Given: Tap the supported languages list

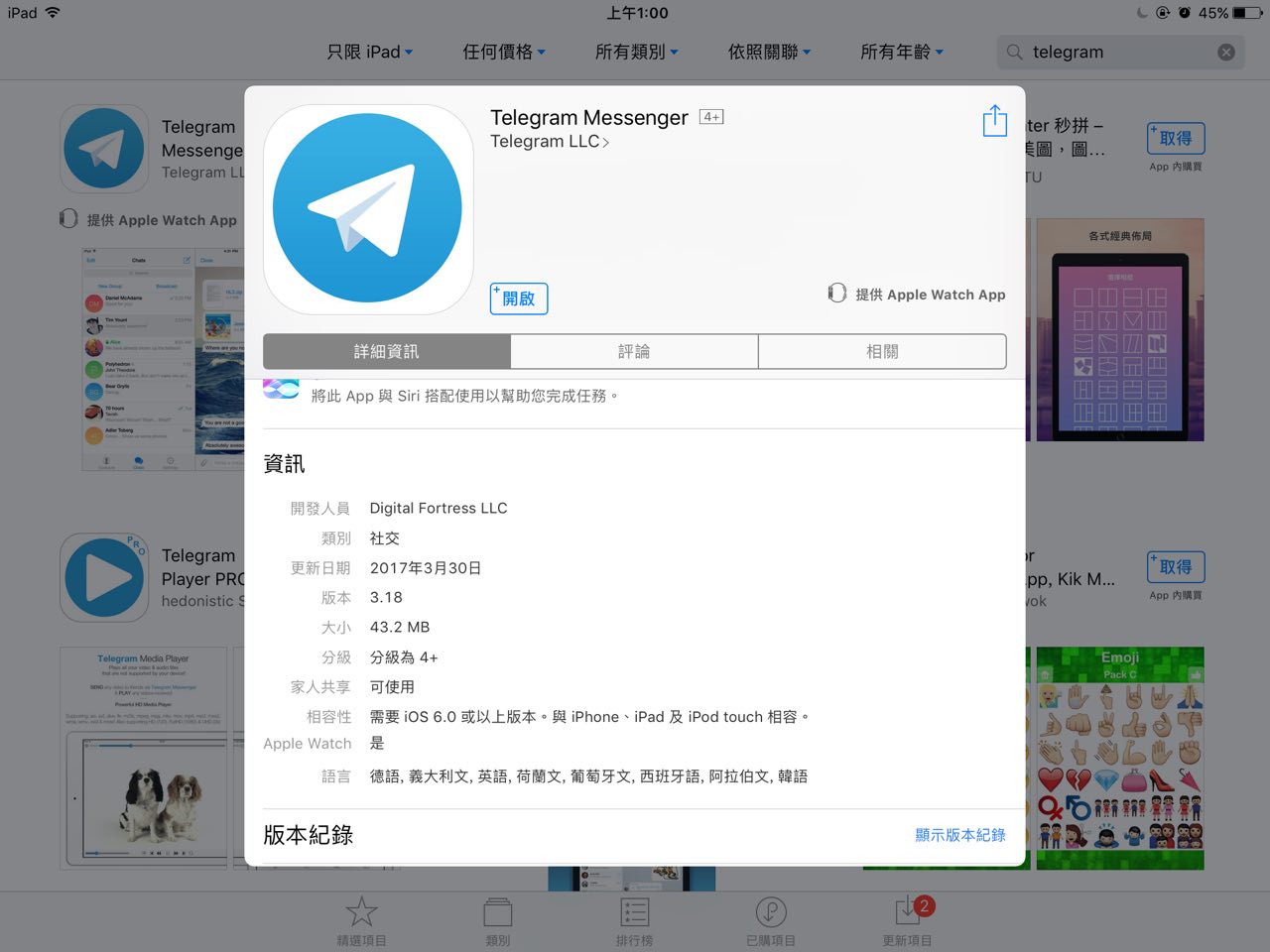Looking at the screenshot, I should click(x=589, y=776).
